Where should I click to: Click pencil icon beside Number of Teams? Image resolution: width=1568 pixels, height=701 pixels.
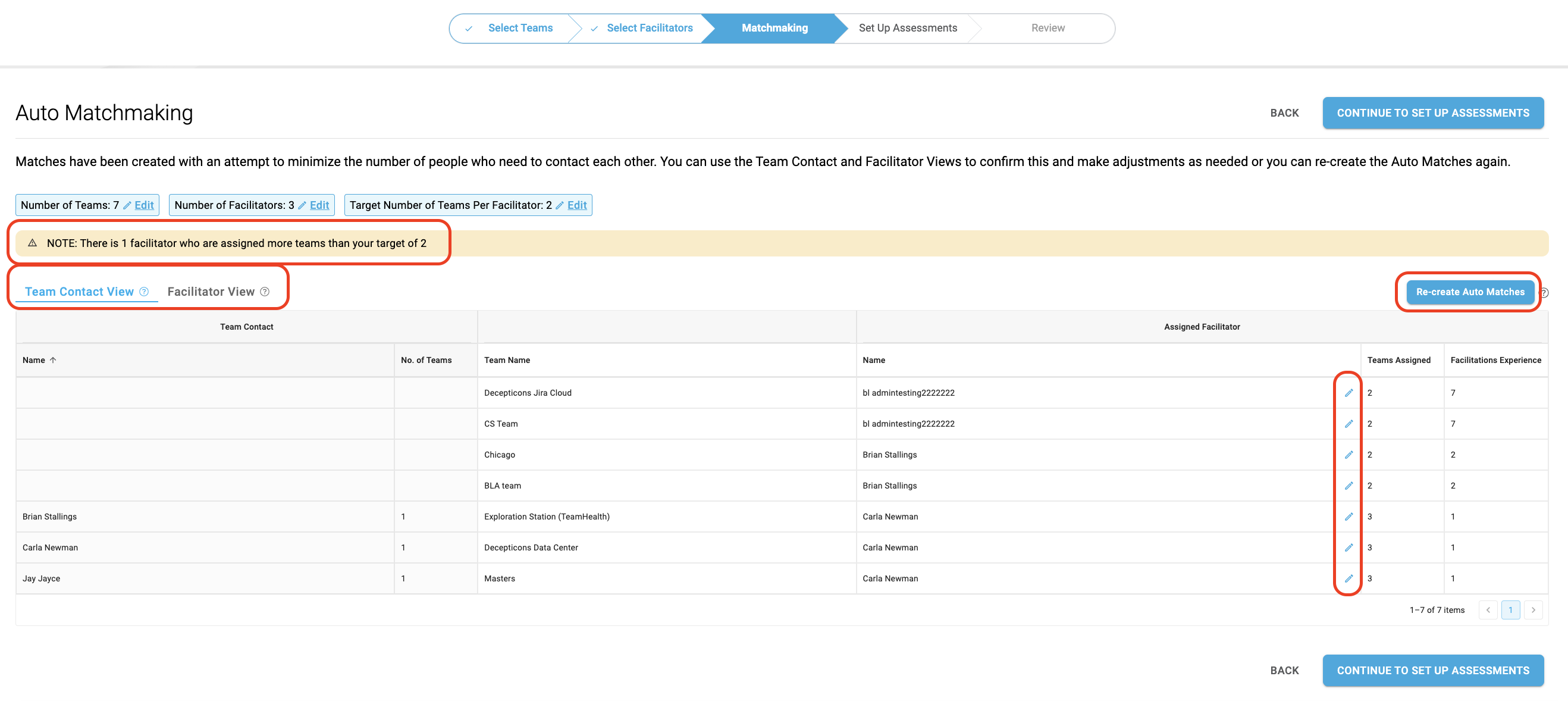pos(127,205)
